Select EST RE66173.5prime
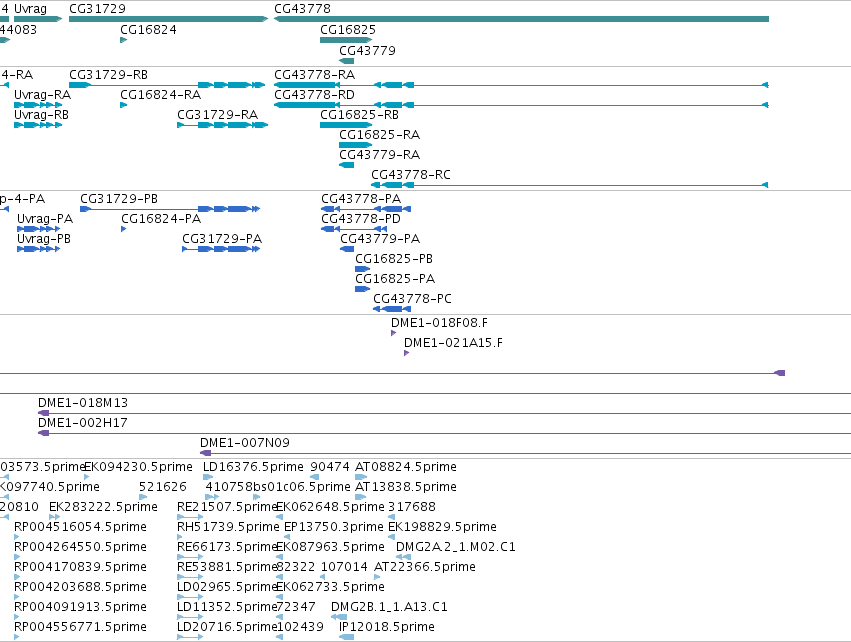Viewport: 851px width, 642px height. 190,557
